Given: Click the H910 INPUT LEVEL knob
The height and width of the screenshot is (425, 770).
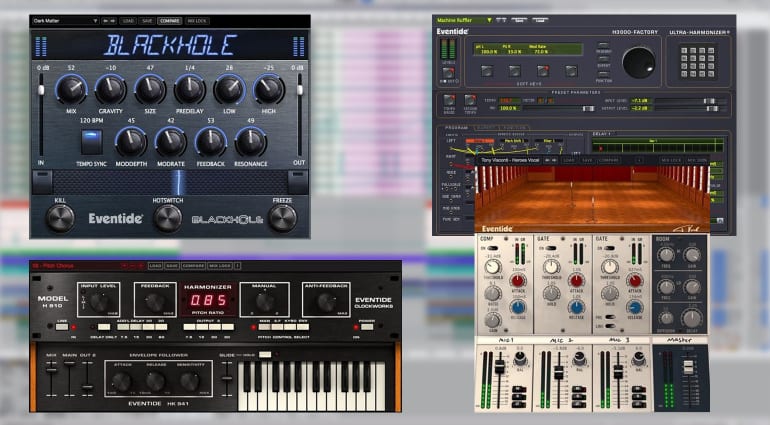Looking at the screenshot, I should click(x=100, y=302).
